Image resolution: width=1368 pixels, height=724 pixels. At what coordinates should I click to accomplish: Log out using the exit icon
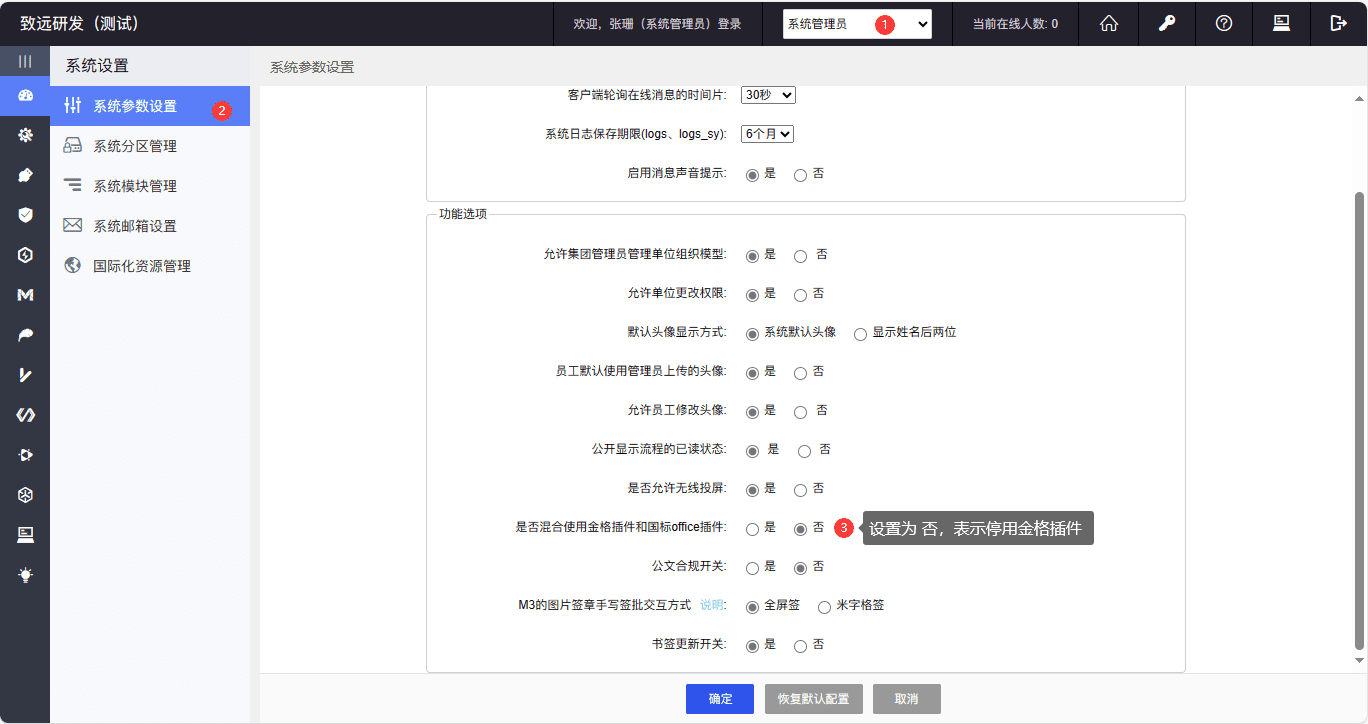click(x=1338, y=23)
